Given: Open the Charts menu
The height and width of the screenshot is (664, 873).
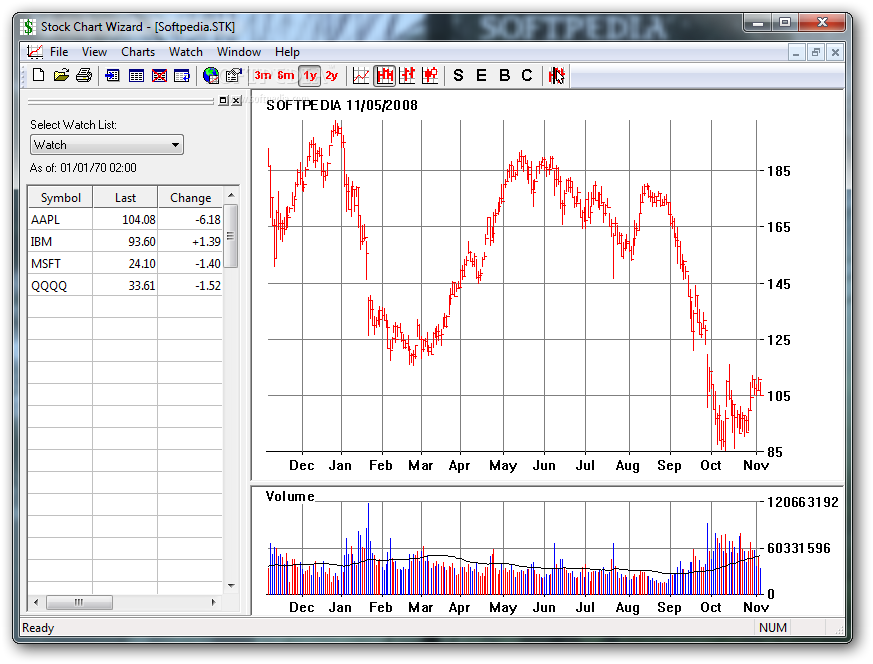Looking at the screenshot, I should (x=138, y=52).
